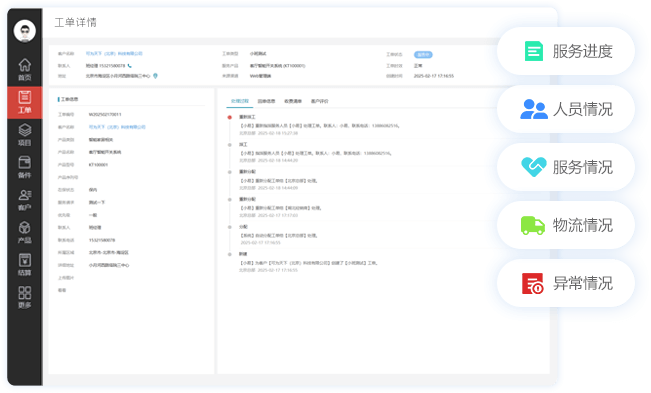Open the 项目 project layers icon
The width and height of the screenshot is (651, 393).
point(24,135)
